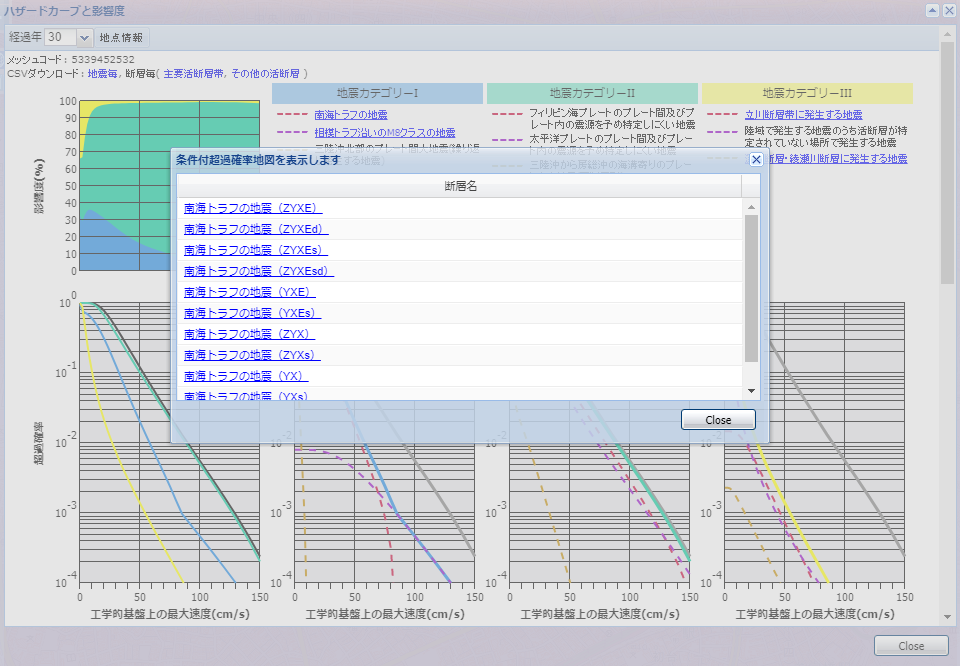The image size is (960, 666).
Task: Open 南海トラフの地震（ZYXE） in the list
Action: pos(253,208)
